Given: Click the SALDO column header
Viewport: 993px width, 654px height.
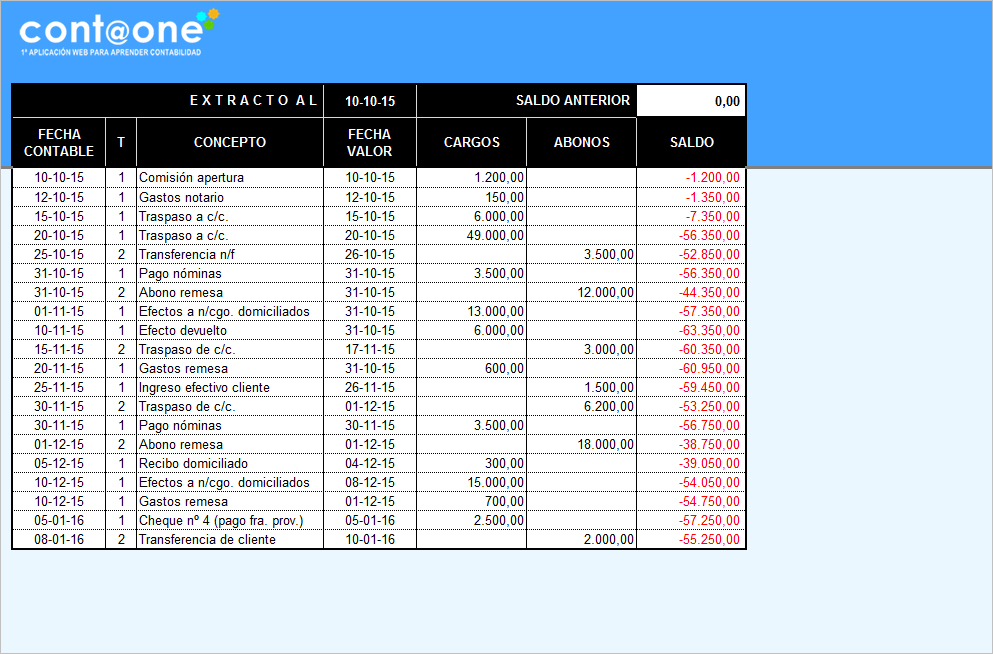Looking at the screenshot, I should 691,142.
